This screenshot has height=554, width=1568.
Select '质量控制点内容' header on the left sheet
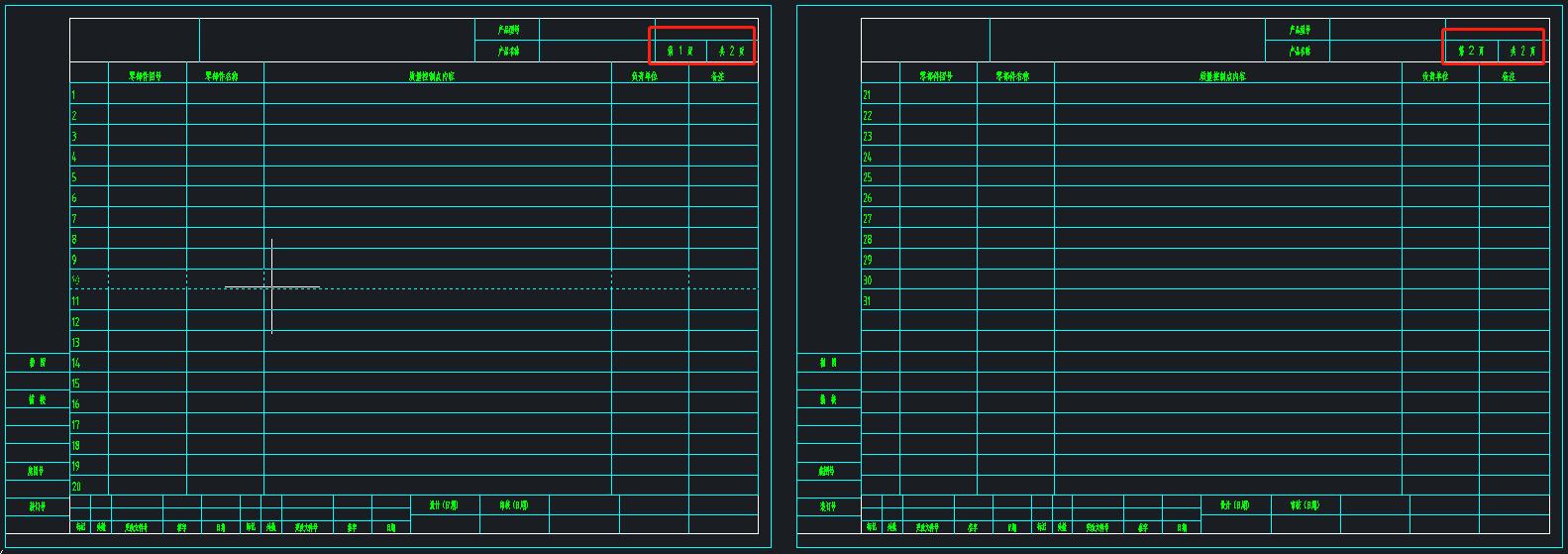coord(431,76)
